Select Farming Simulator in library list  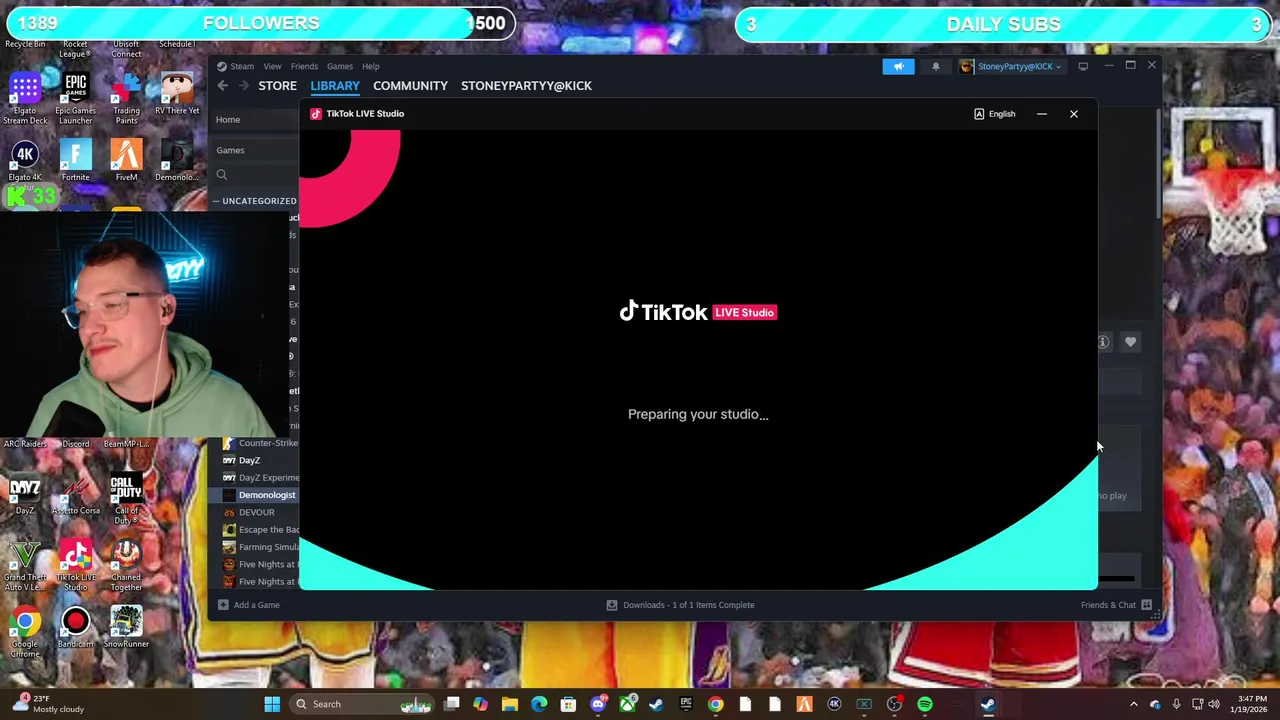tap(261, 547)
